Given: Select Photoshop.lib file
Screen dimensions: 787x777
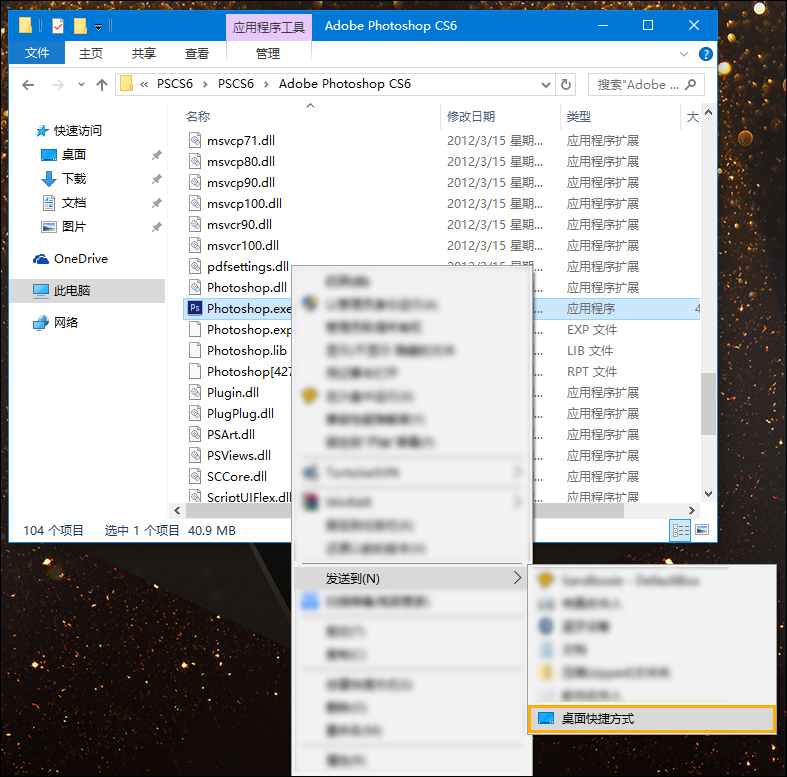Looking at the screenshot, I should click(x=246, y=350).
